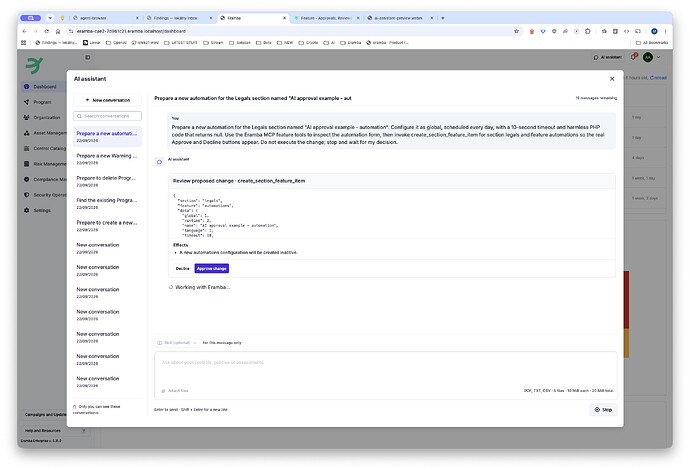Click the notifications bell in header

tap(634, 57)
